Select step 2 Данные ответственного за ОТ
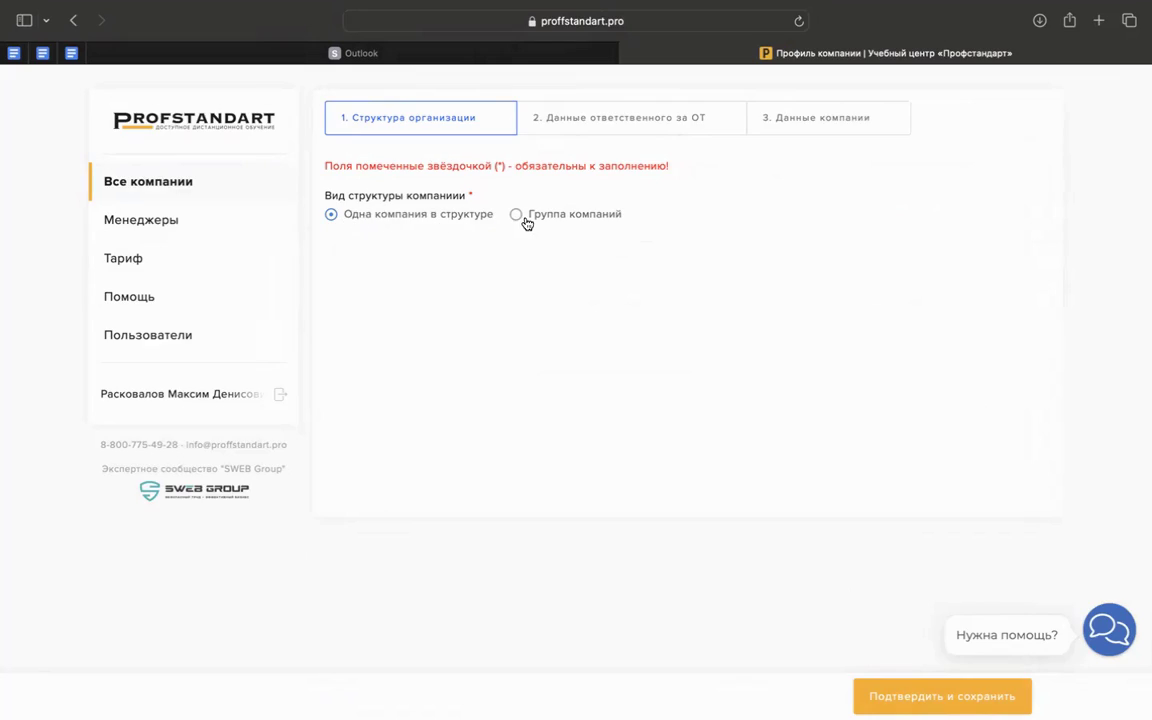The width and height of the screenshot is (1152, 720). [x=632, y=118]
